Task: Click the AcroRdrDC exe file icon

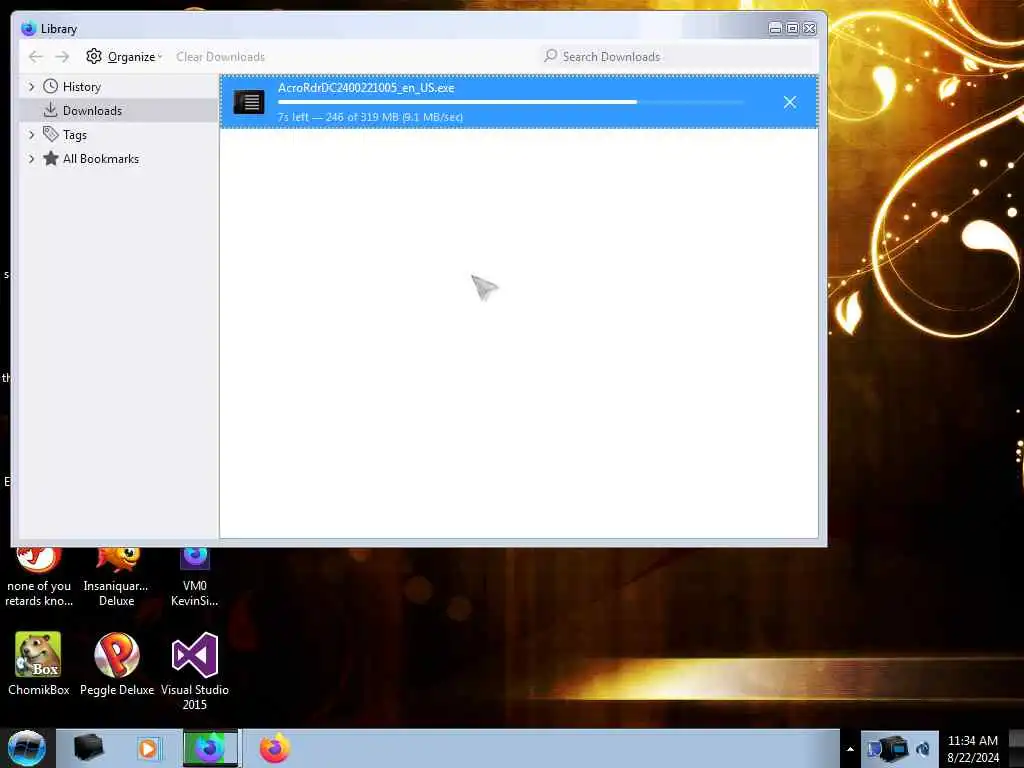Action: 249,102
